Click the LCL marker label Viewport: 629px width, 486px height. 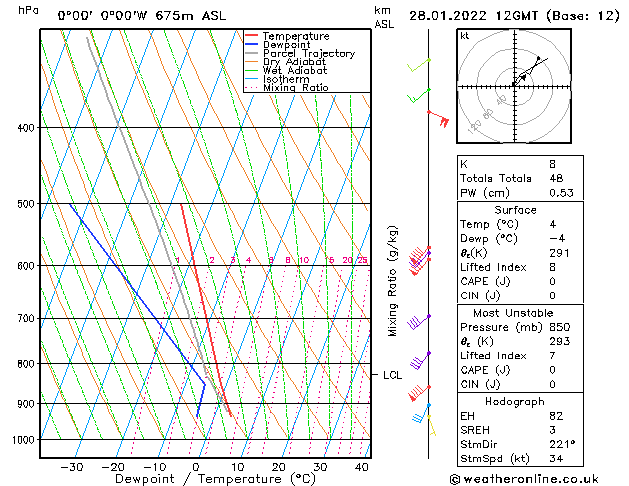coord(392,375)
